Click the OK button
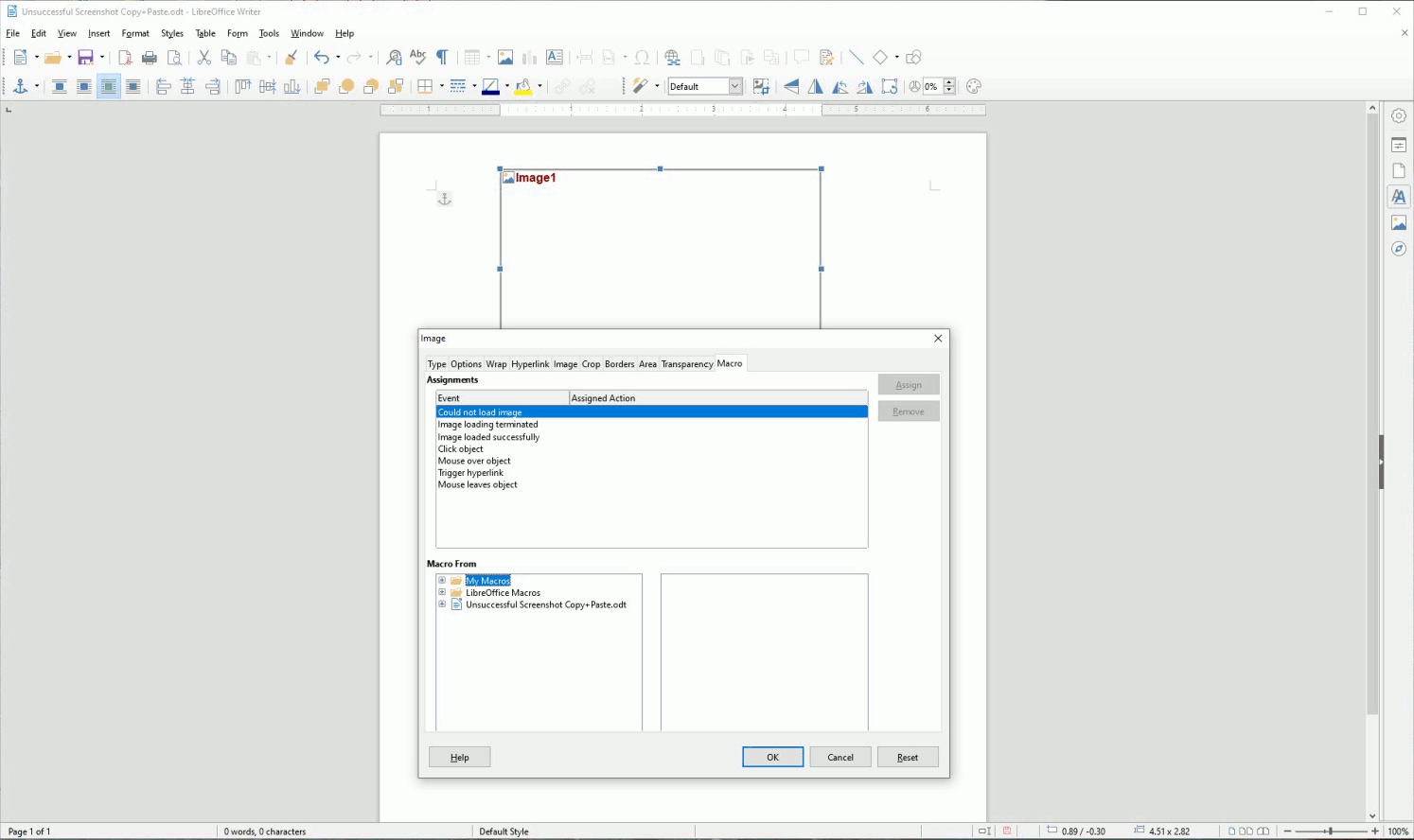This screenshot has width=1414, height=840. [x=772, y=758]
